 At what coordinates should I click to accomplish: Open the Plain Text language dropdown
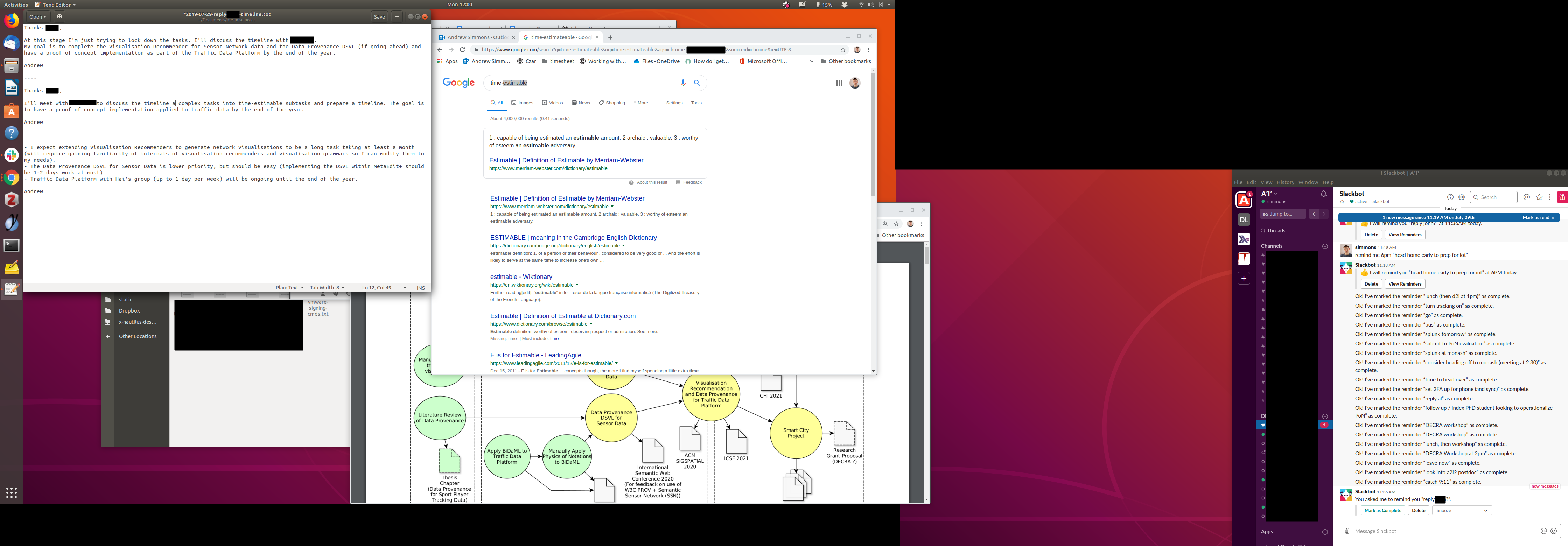289,288
